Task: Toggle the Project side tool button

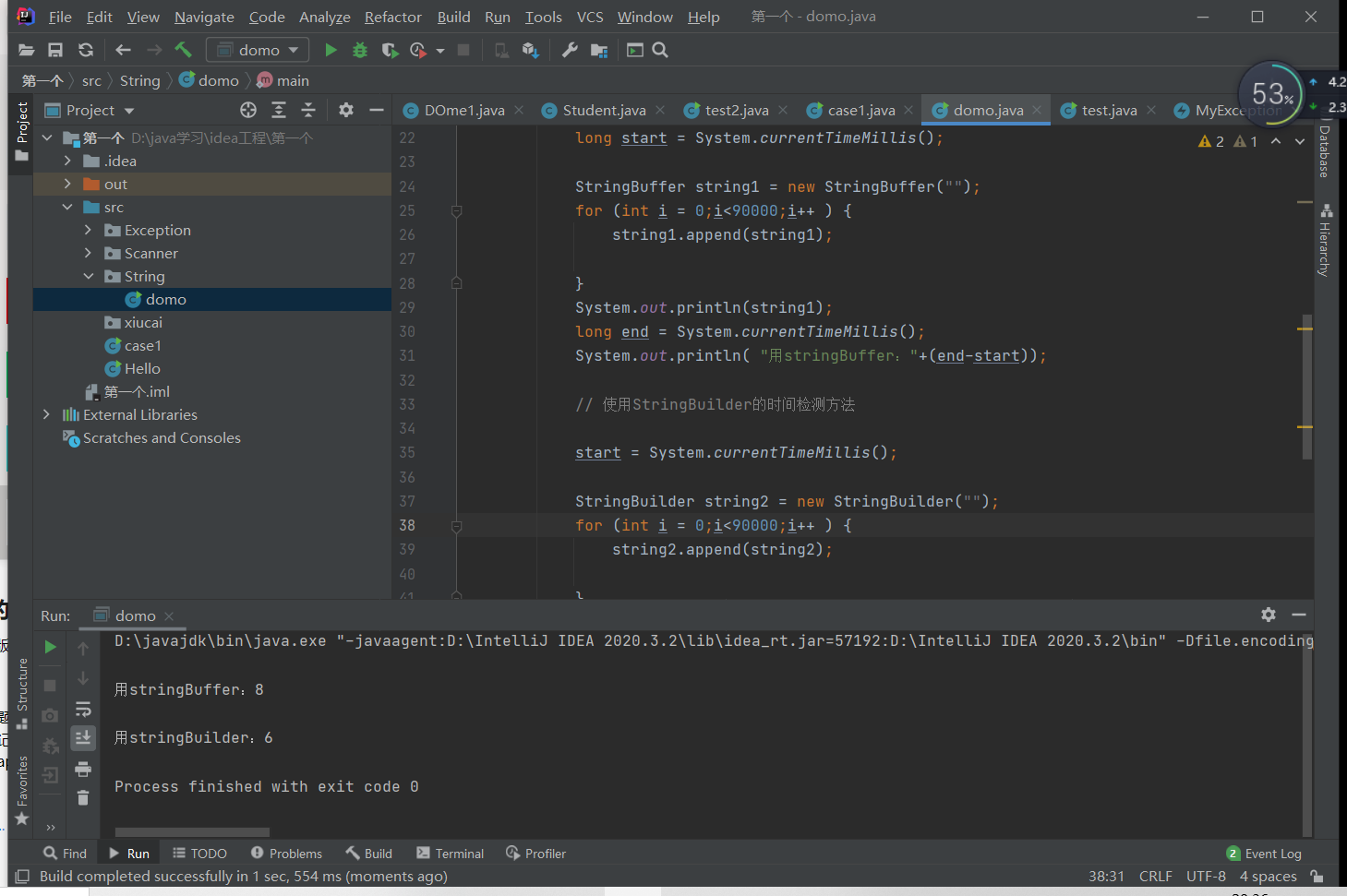Action: tap(22, 131)
